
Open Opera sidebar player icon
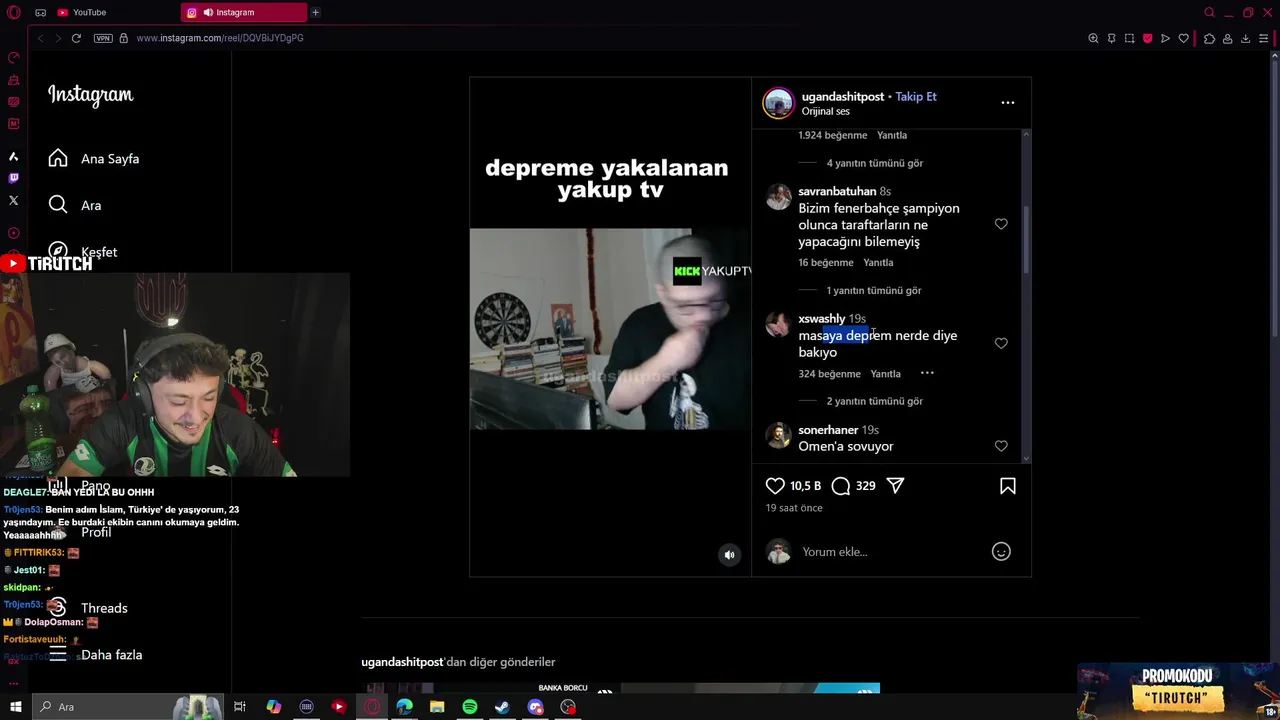click(14, 233)
